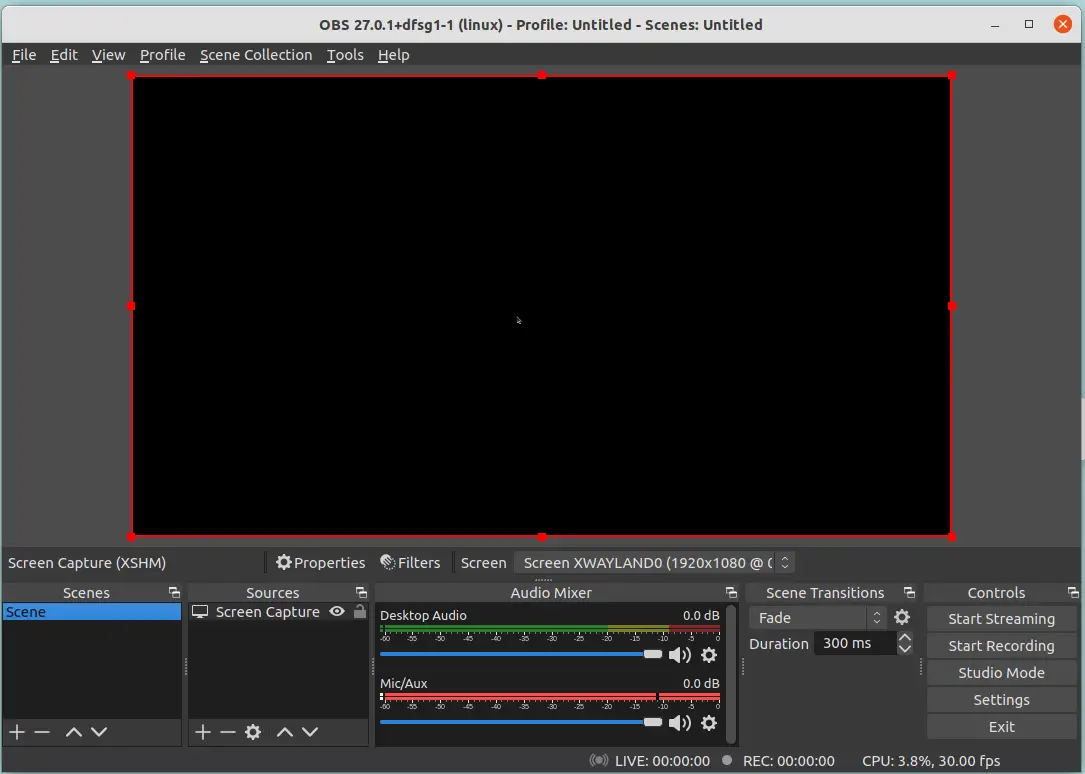Open source properties gear in Sources panel
This screenshot has width=1085, height=774.
click(x=253, y=732)
